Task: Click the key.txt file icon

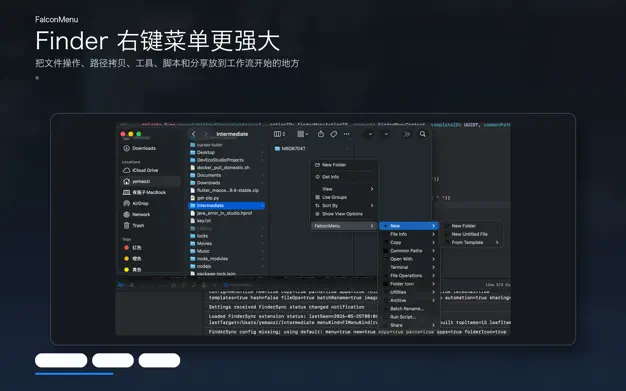Action: [193, 221]
